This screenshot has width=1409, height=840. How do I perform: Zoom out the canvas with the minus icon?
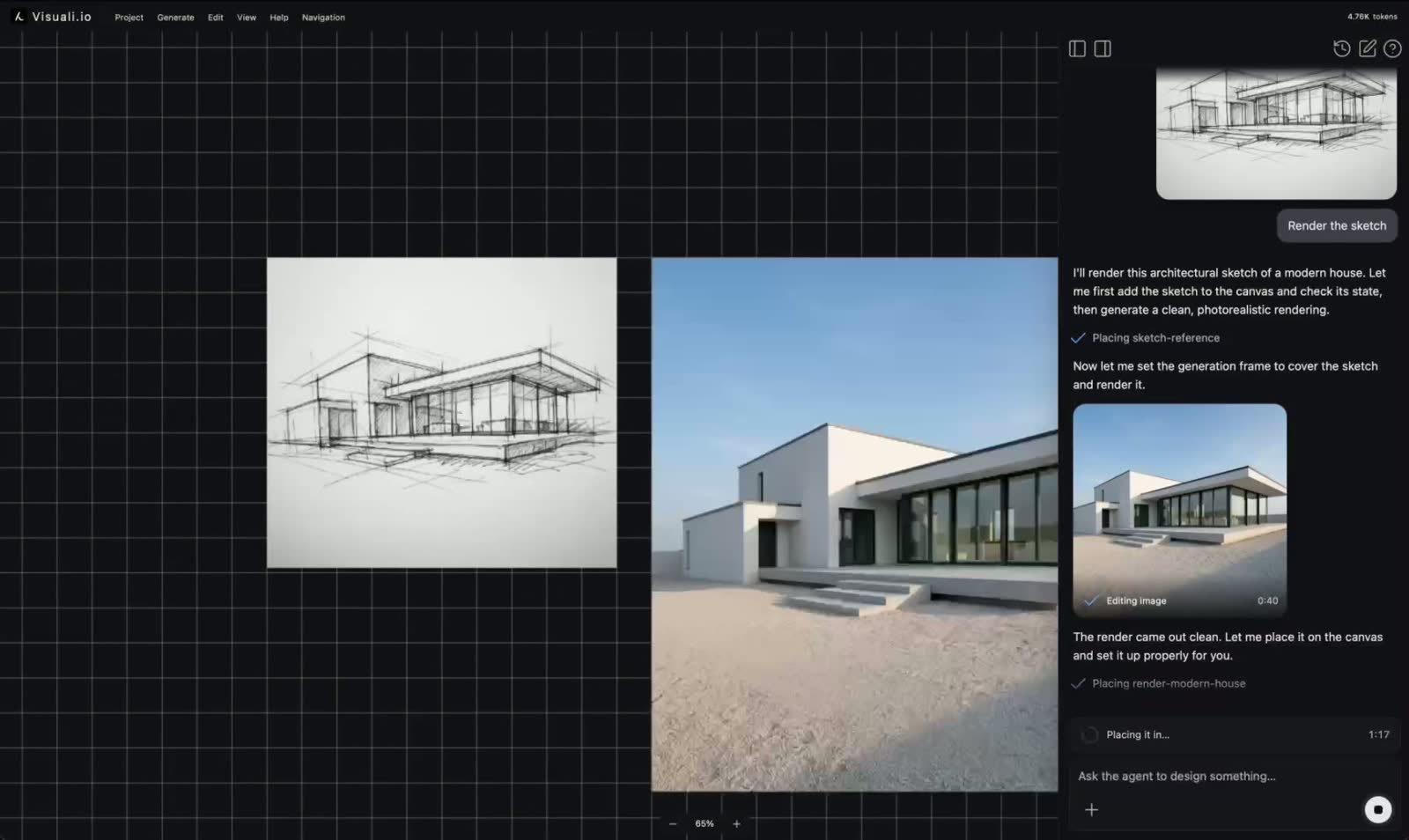tap(673, 824)
